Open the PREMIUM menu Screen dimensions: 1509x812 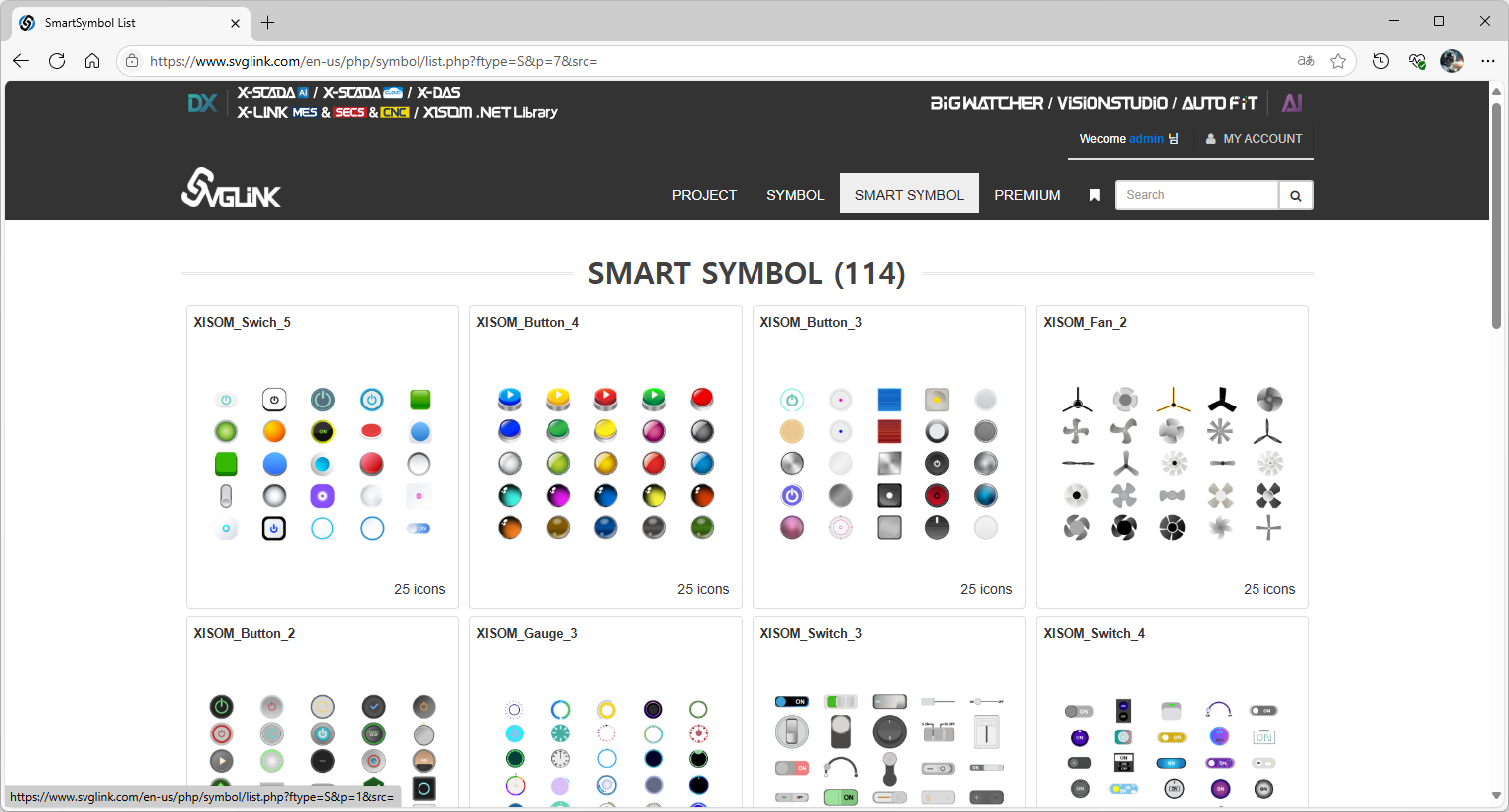pyautogui.click(x=1027, y=195)
